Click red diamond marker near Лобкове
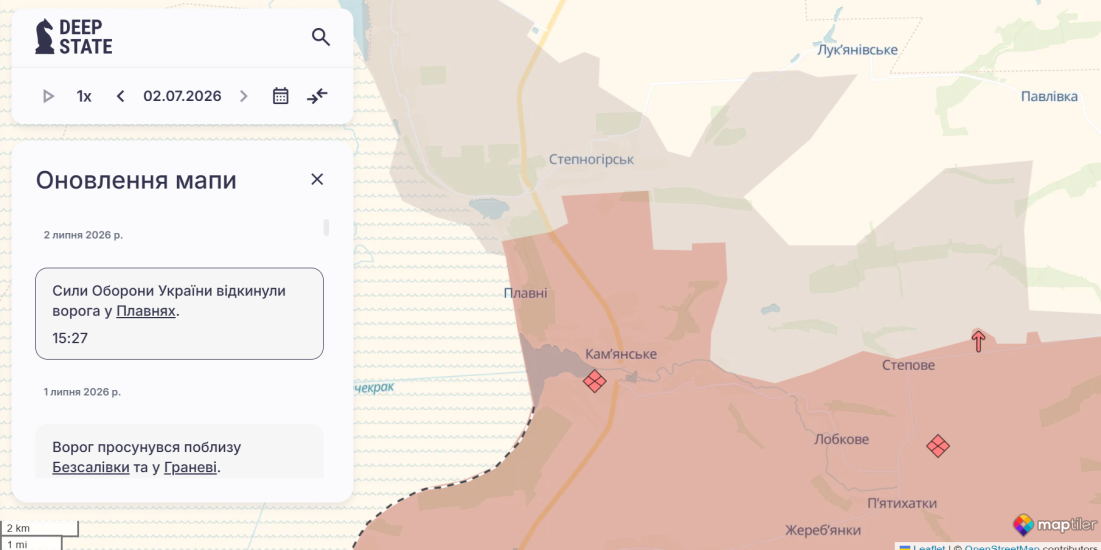This screenshot has height=550, width=1101. pos(938,445)
